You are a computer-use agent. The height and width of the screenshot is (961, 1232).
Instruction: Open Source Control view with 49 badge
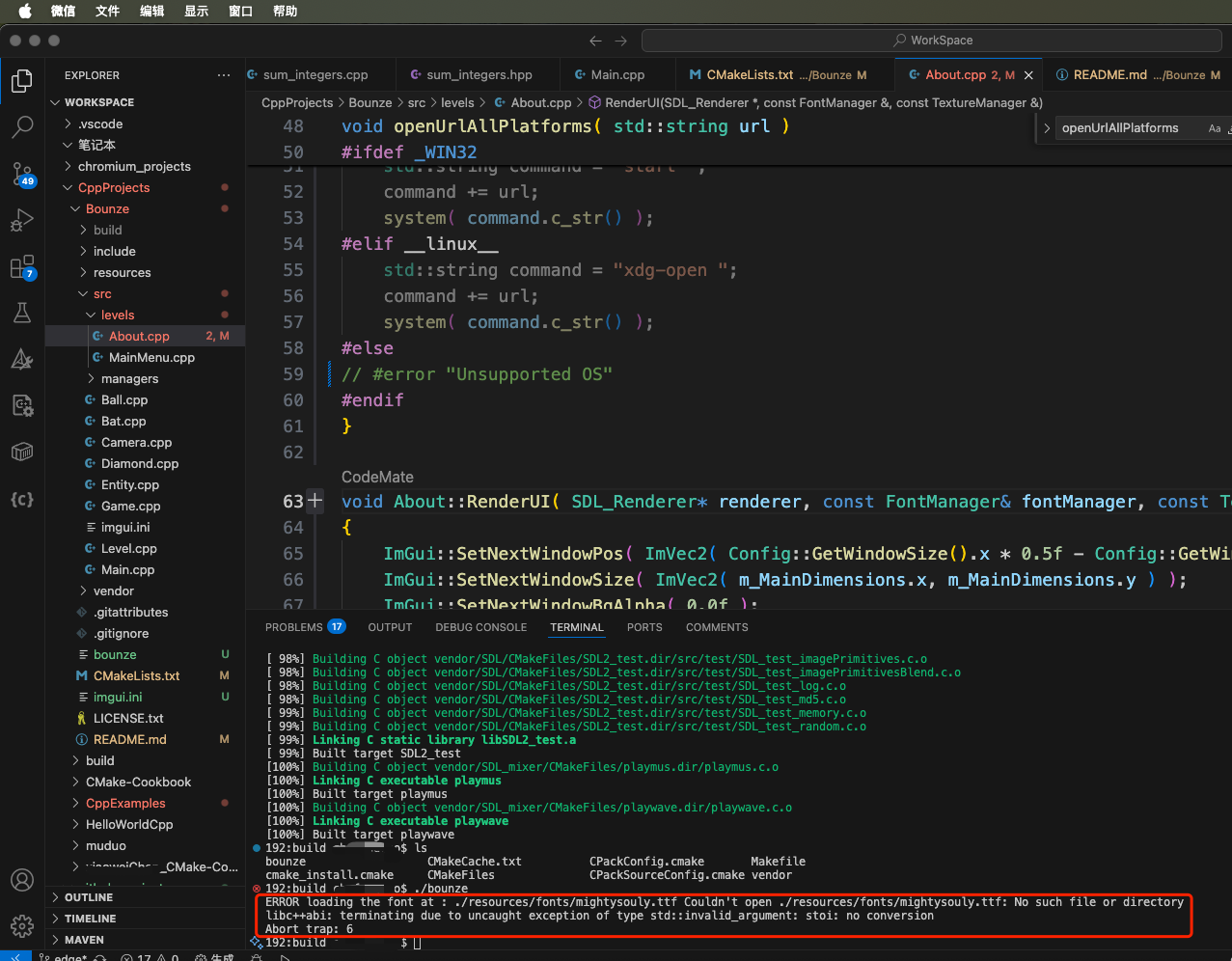pyautogui.click(x=22, y=174)
